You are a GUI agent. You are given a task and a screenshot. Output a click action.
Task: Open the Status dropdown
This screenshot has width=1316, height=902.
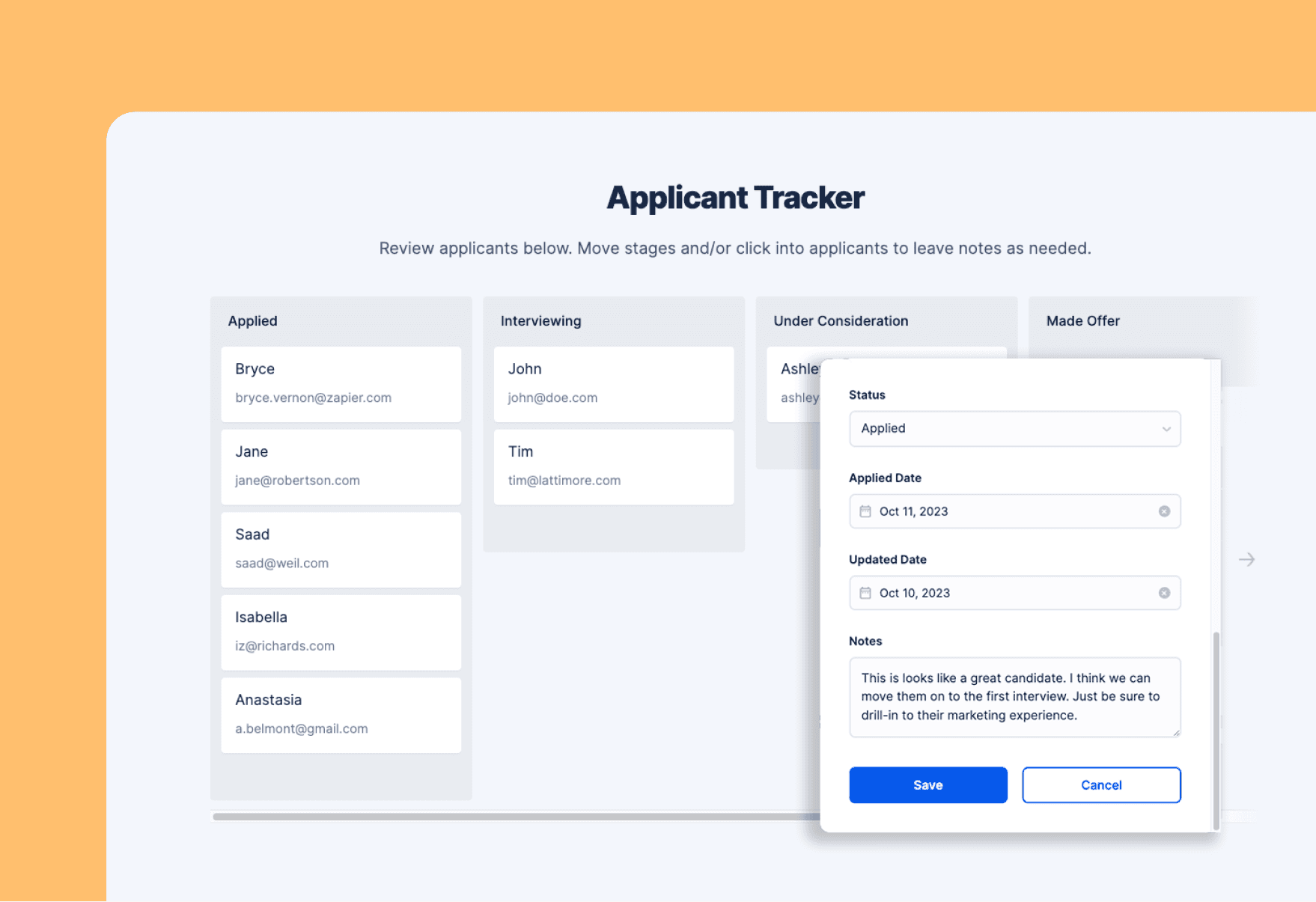coord(1014,428)
